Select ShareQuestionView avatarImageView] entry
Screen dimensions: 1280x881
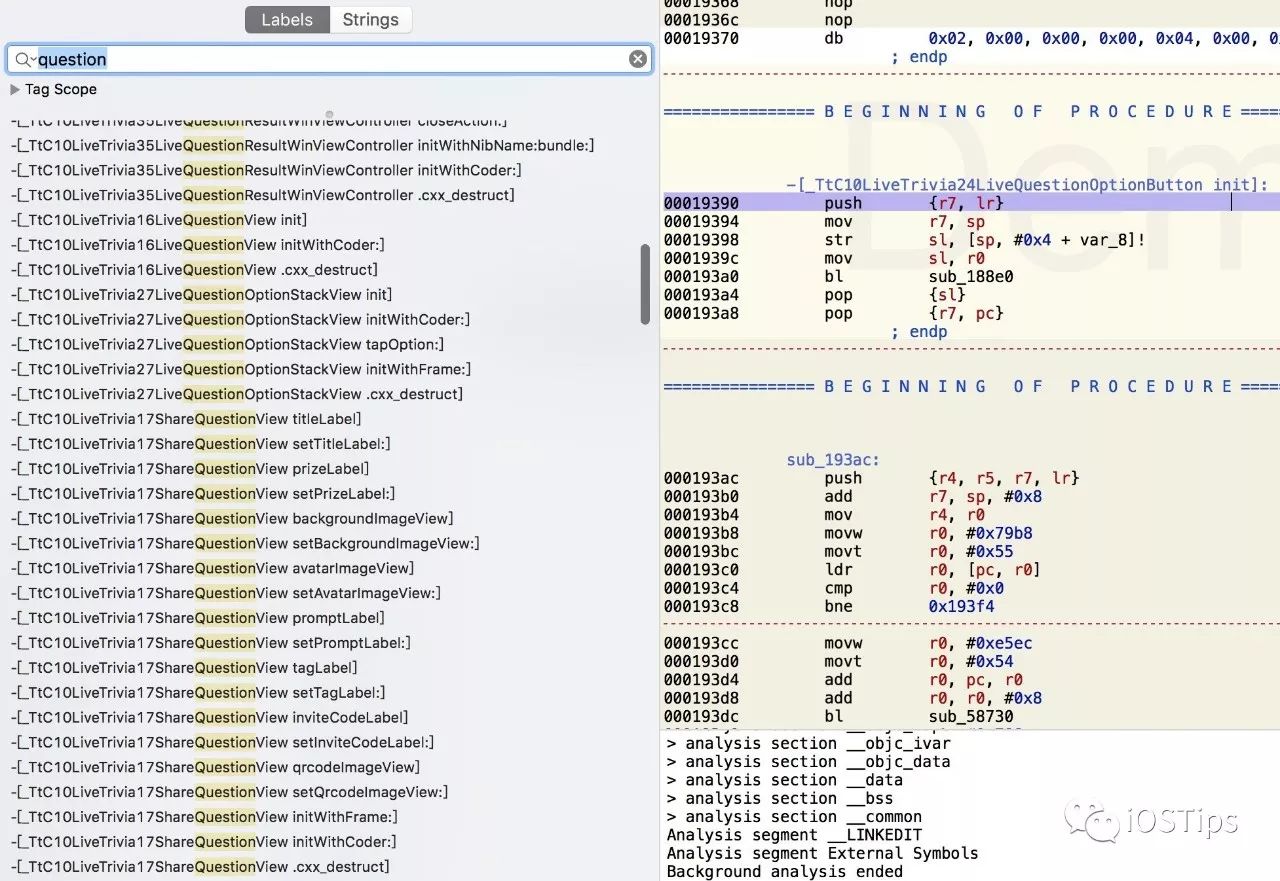[x=212, y=568]
